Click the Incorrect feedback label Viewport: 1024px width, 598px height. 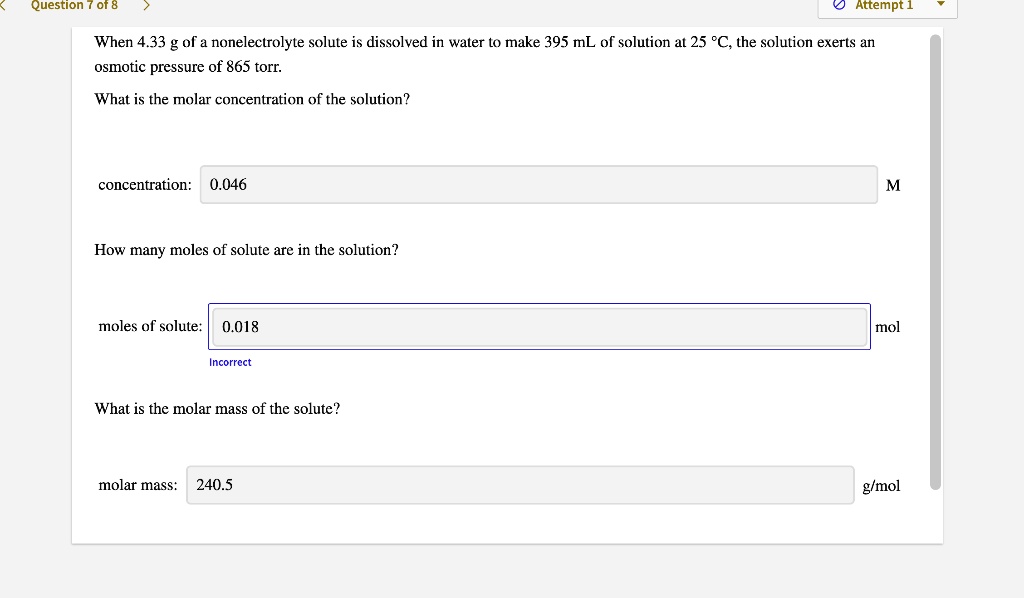click(230, 362)
